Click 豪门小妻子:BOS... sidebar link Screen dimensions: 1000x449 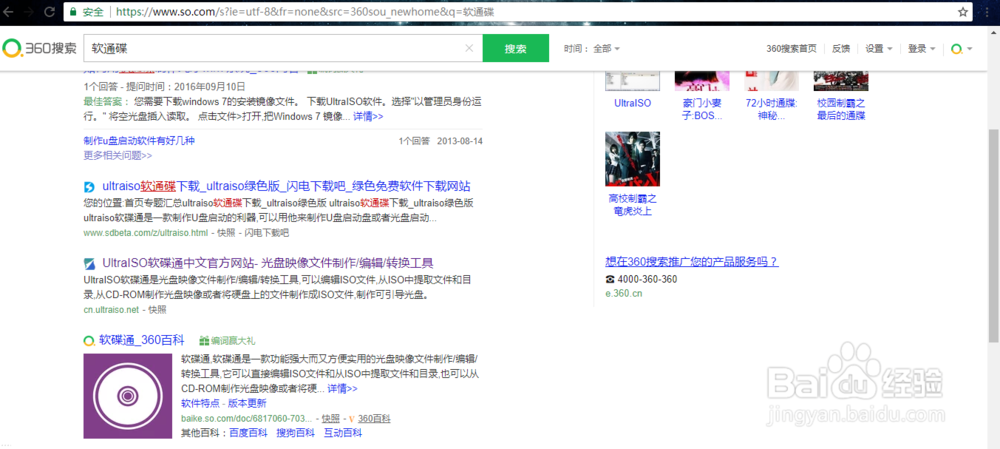click(x=702, y=109)
